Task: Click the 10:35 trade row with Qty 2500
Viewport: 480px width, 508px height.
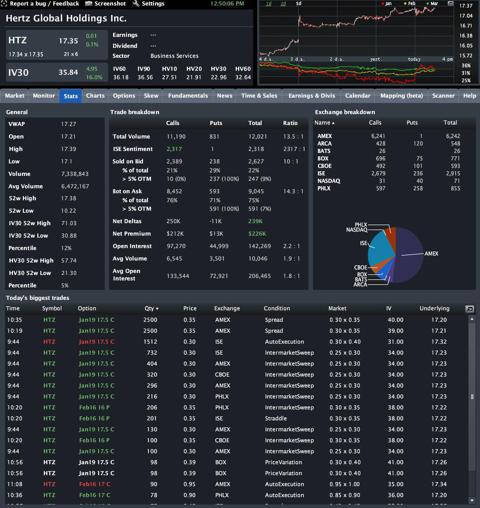Action: (x=235, y=320)
